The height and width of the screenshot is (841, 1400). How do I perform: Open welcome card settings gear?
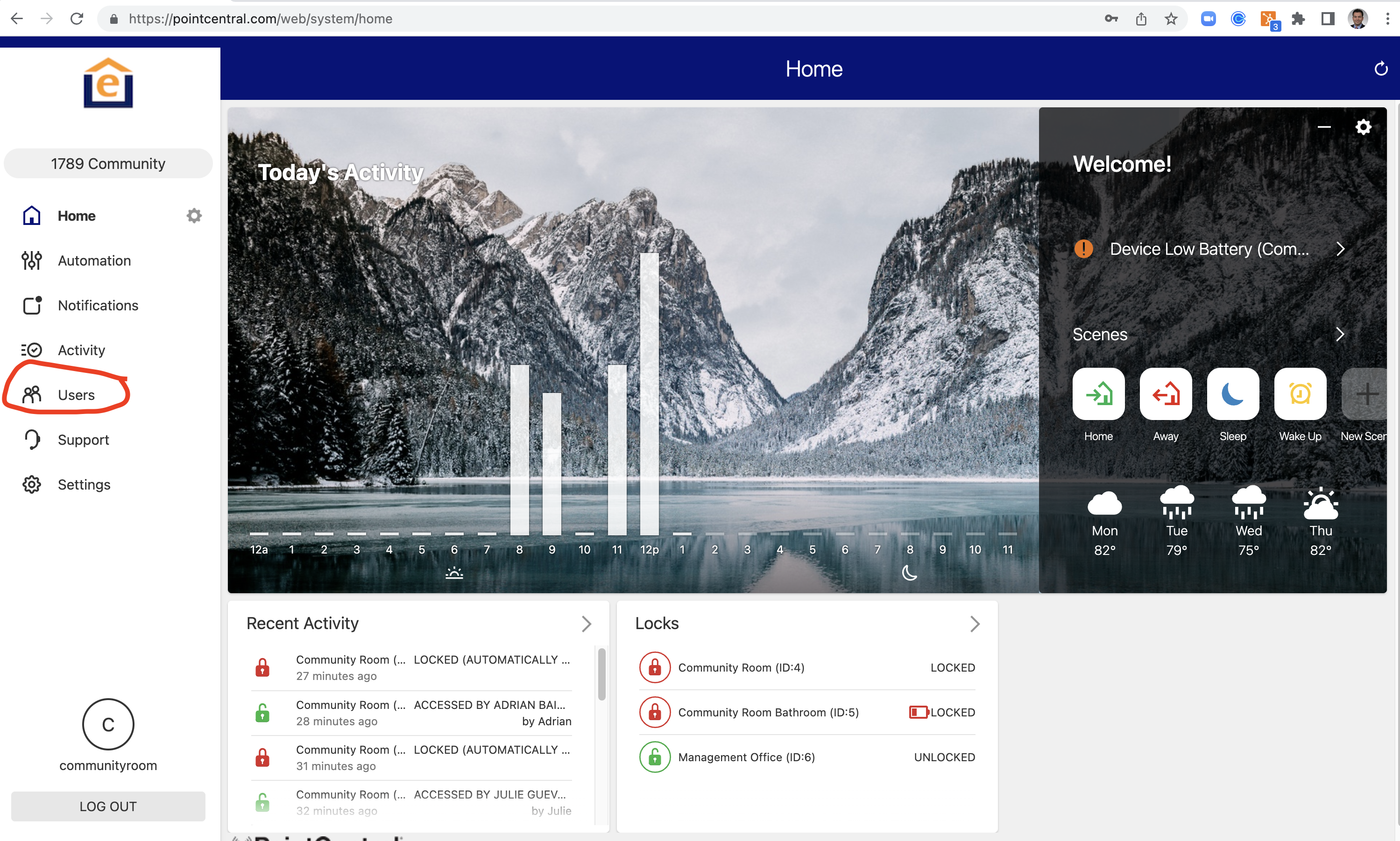pos(1363,127)
